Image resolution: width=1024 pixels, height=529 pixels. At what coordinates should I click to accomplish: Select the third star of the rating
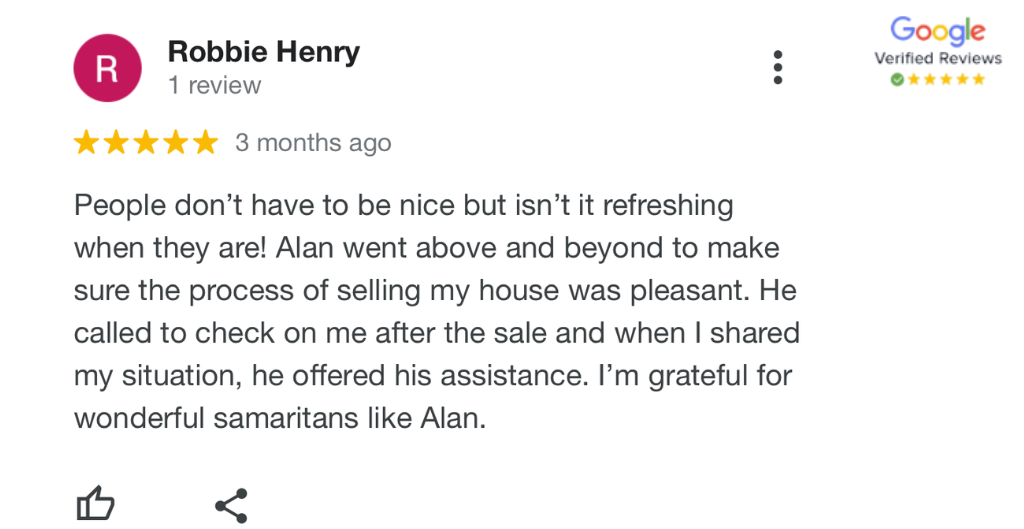[x=146, y=142]
